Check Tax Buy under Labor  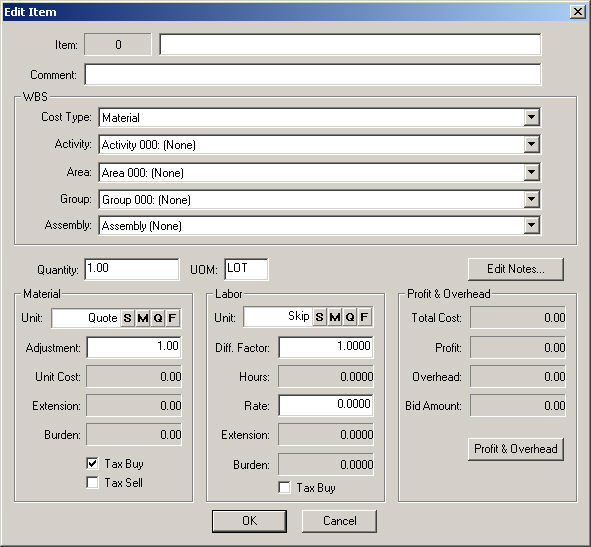point(285,487)
